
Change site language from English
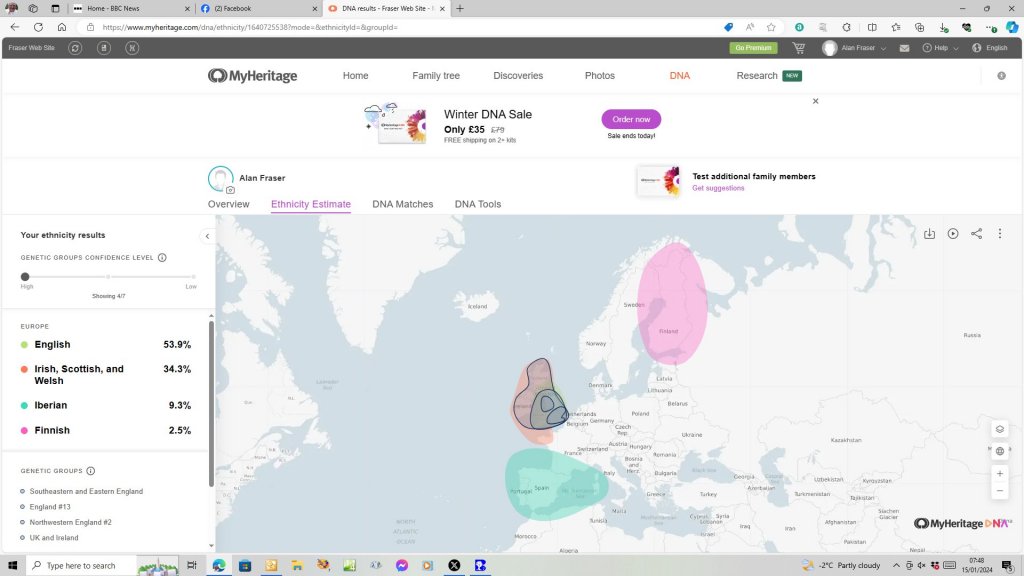tap(990, 48)
